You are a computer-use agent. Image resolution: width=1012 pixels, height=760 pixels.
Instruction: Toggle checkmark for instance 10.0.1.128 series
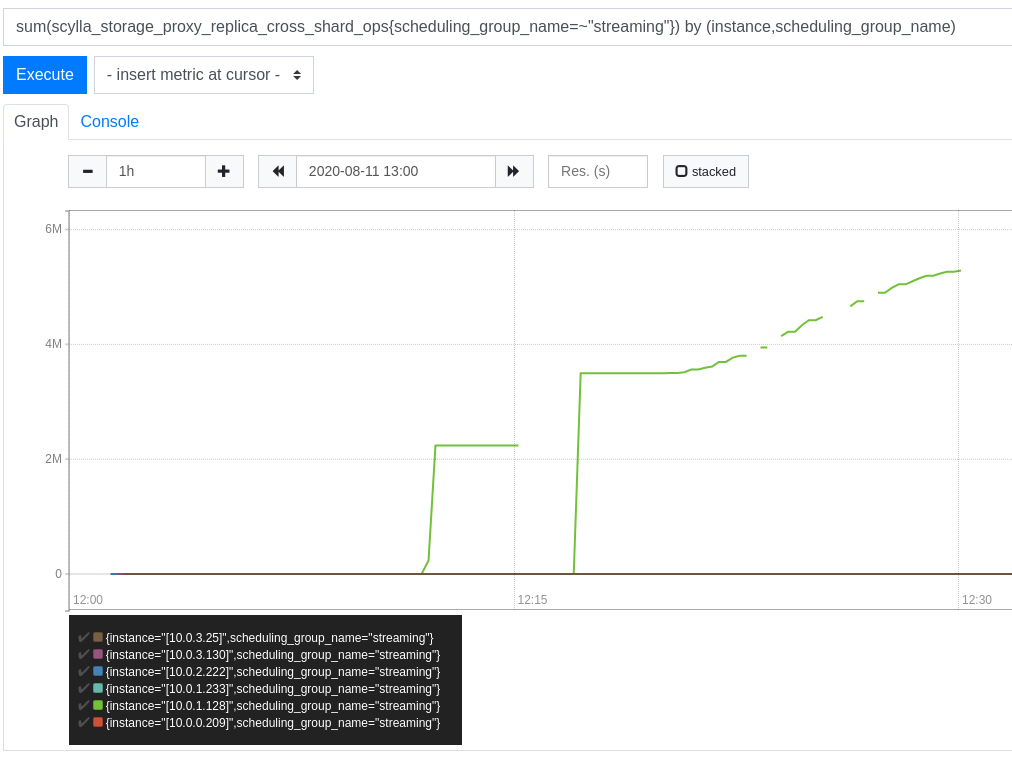(x=83, y=705)
